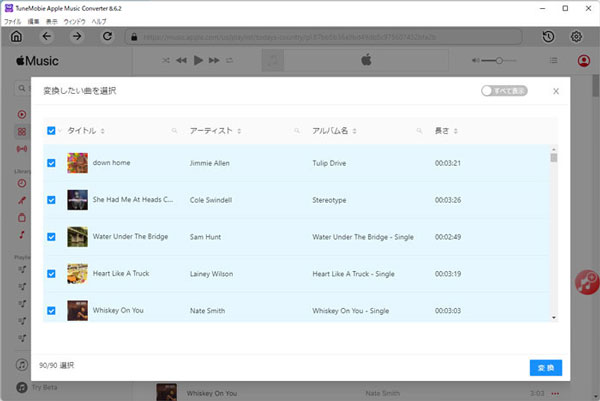Toggle shuffle playback
The image size is (600, 401).
coord(166,60)
